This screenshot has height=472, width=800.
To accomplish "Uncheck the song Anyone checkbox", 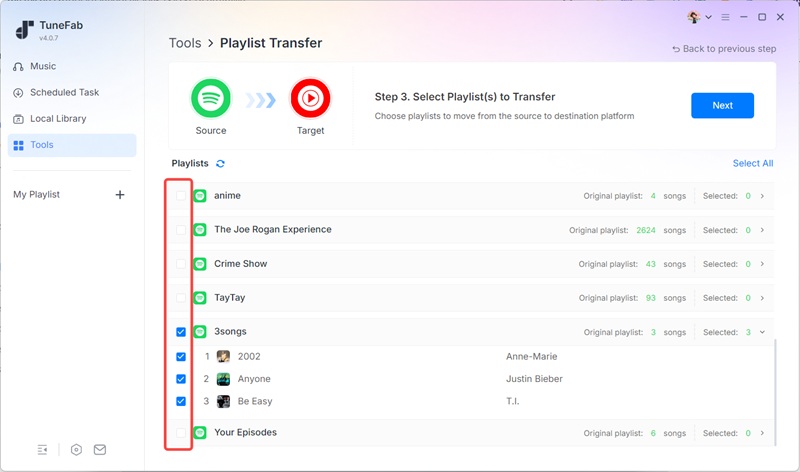I will pos(181,379).
